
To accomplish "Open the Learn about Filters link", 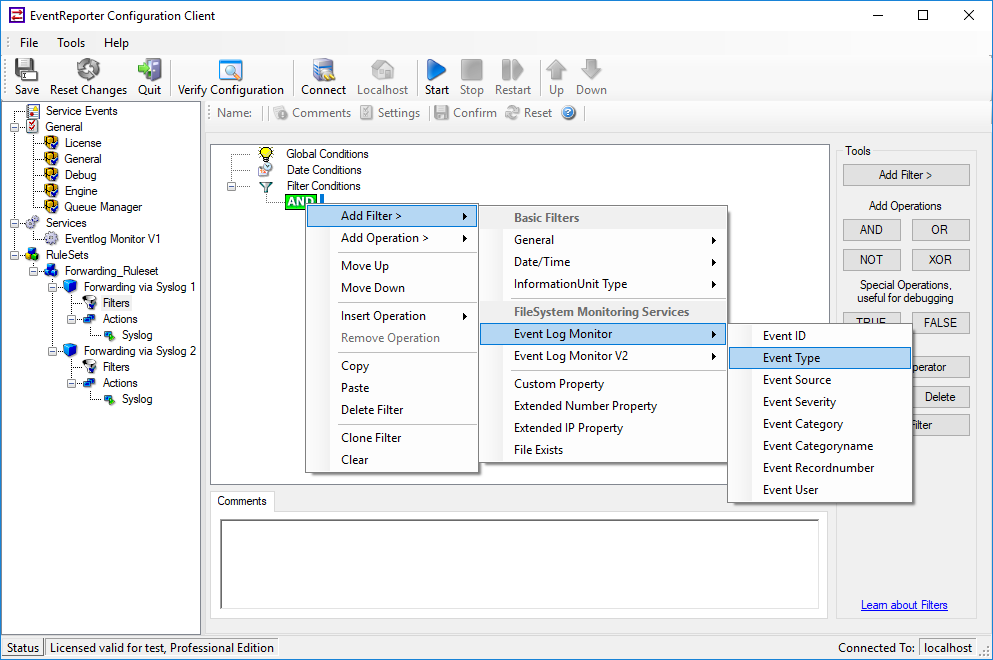I will coord(904,605).
